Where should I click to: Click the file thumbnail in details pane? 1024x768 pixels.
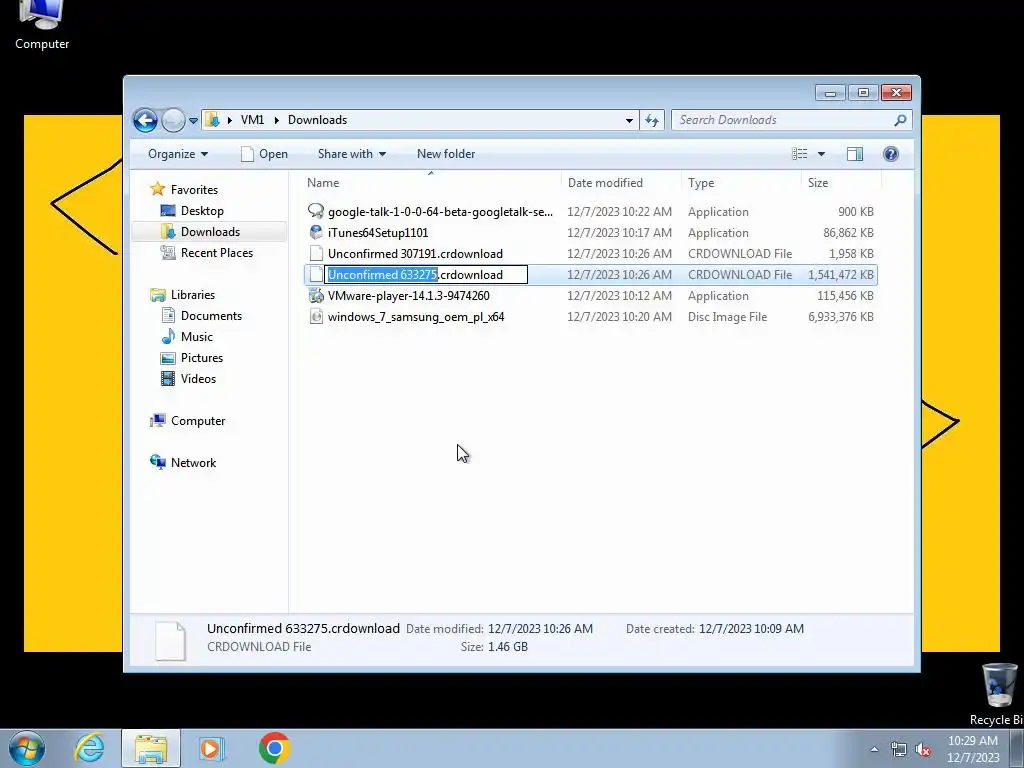click(x=170, y=641)
